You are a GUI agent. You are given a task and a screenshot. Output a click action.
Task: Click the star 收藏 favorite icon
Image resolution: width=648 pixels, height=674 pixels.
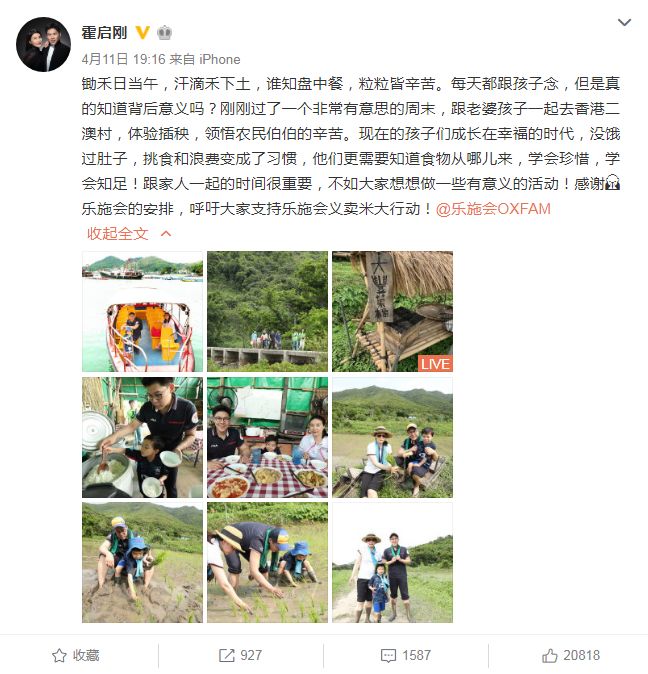pos(59,656)
